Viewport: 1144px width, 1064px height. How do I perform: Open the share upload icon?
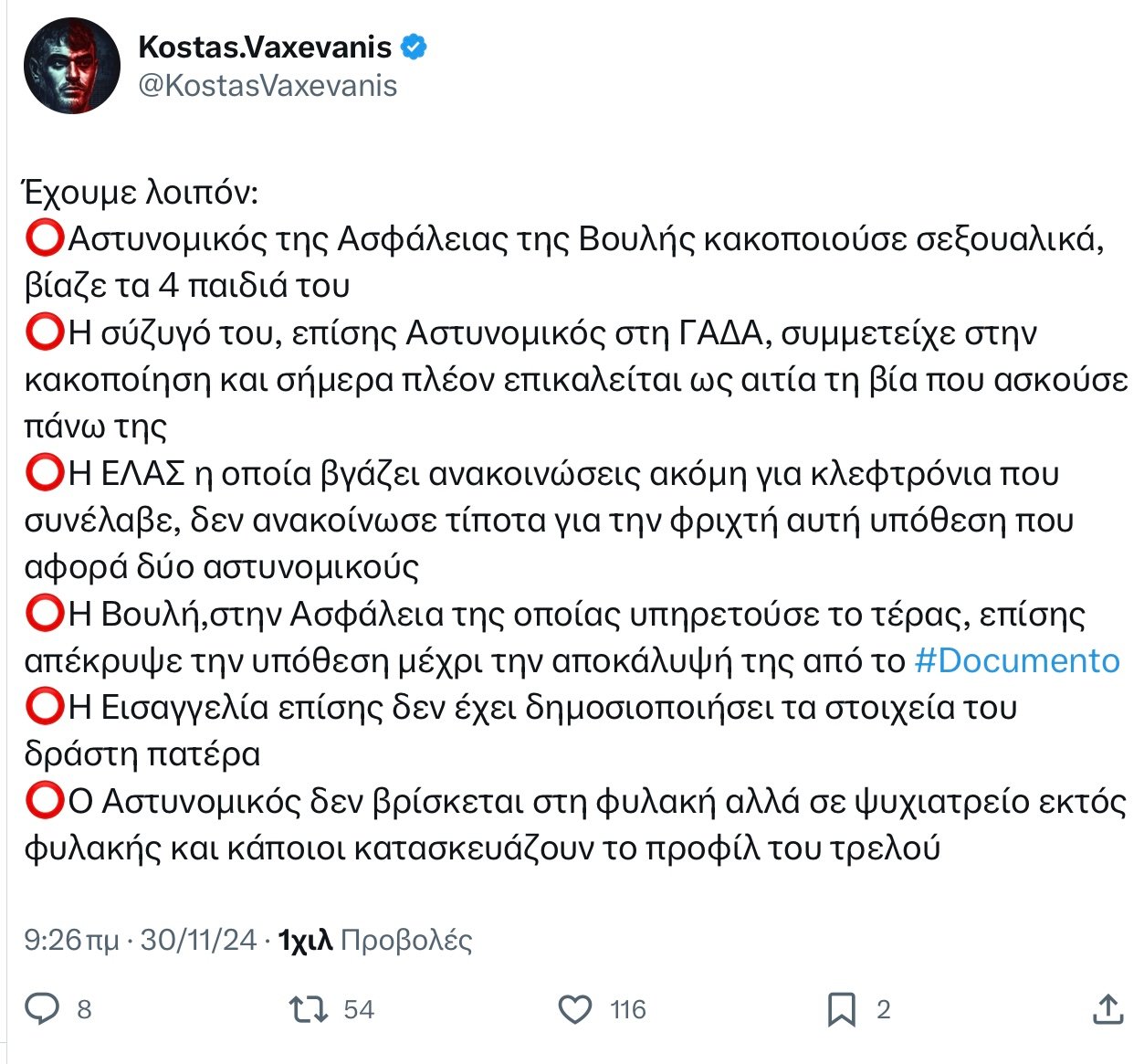pyautogui.click(x=1107, y=1008)
